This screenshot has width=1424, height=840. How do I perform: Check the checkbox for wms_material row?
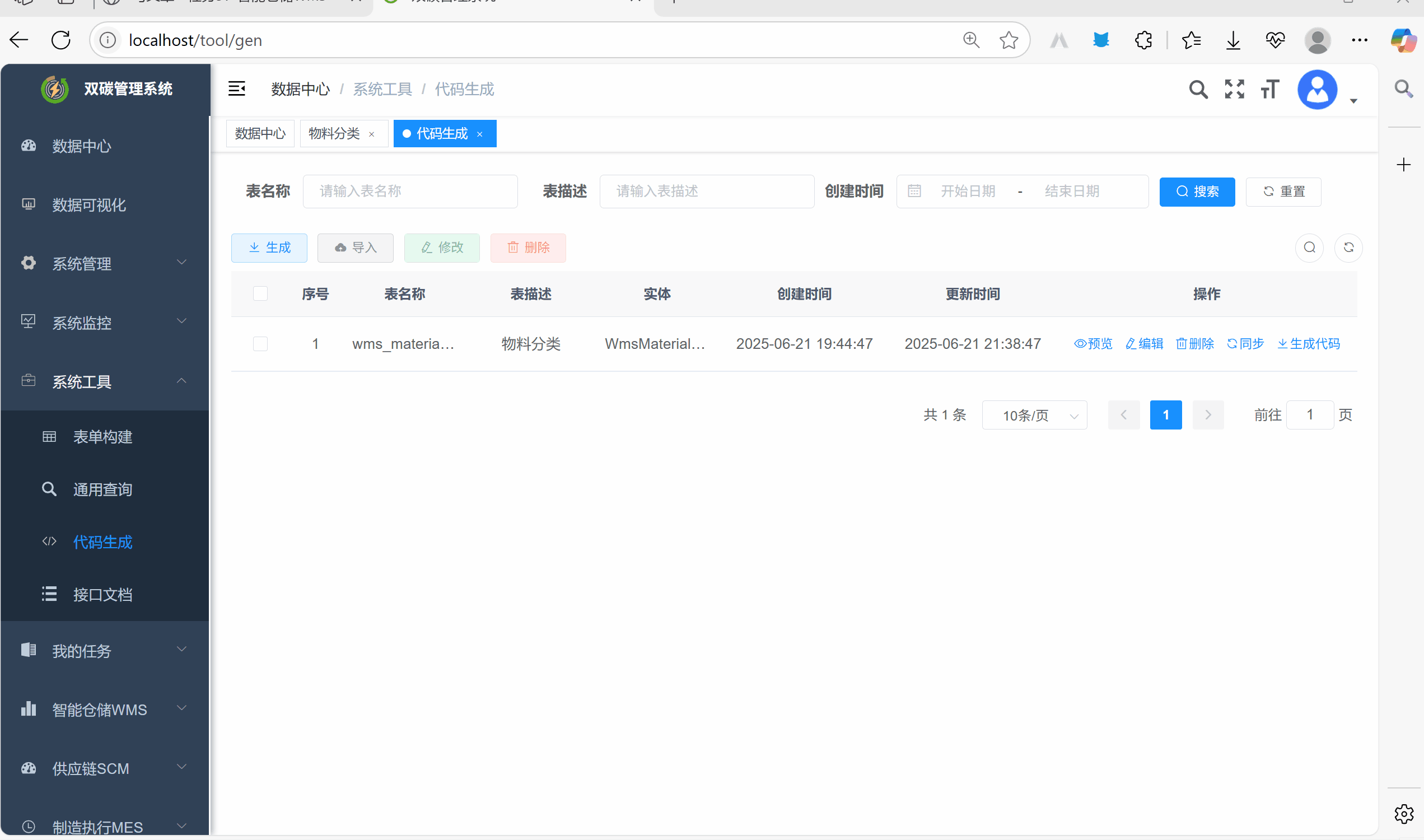(260, 344)
